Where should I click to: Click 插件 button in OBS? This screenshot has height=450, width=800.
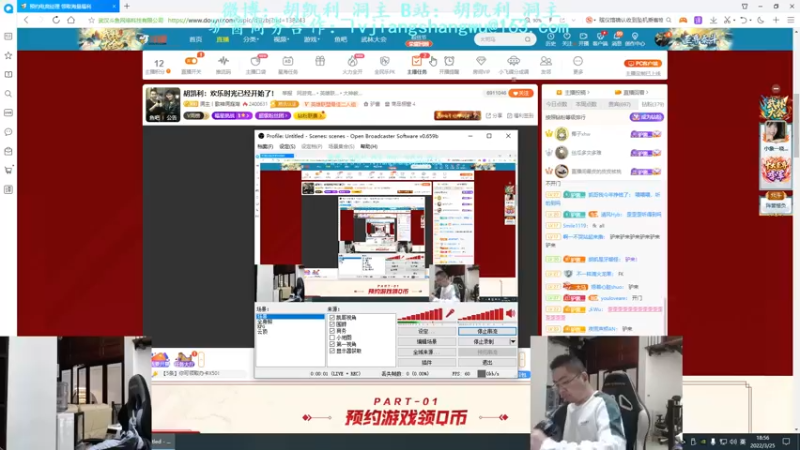[427, 363]
